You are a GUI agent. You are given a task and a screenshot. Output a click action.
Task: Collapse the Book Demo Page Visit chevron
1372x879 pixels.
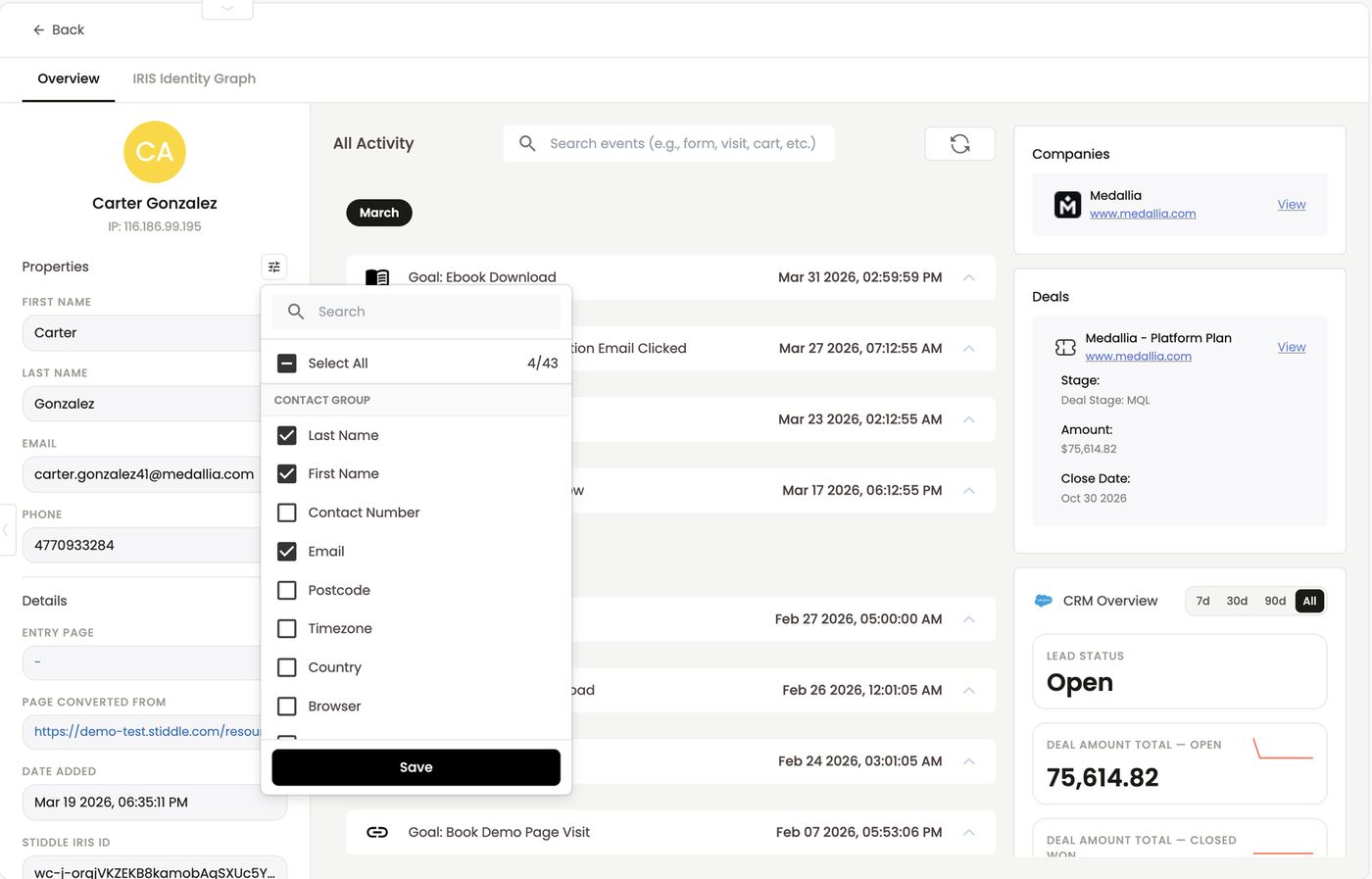click(969, 832)
